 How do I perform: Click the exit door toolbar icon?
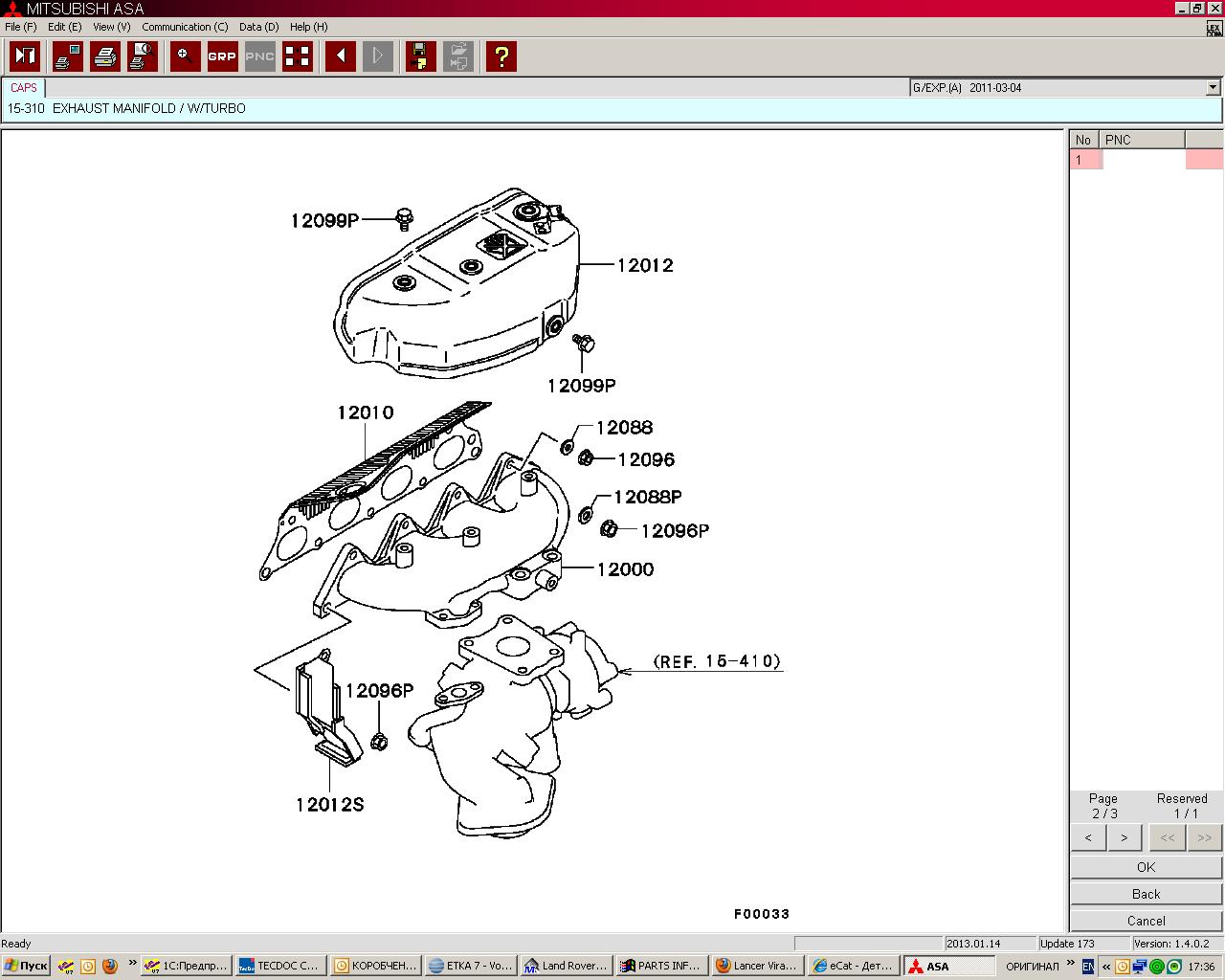[25, 56]
